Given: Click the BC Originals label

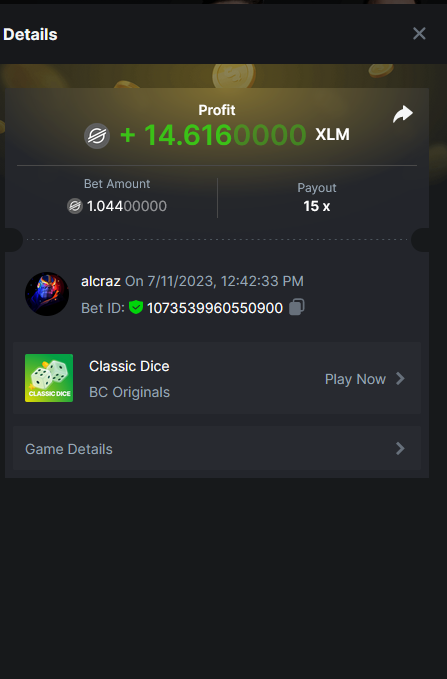Looking at the screenshot, I should tap(129, 392).
